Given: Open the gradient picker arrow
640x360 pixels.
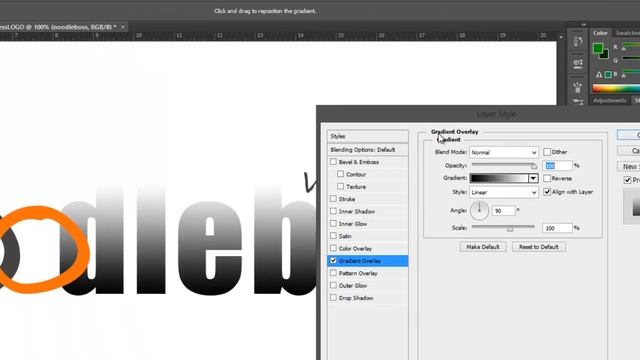Looking at the screenshot, I should coord(533,178).
